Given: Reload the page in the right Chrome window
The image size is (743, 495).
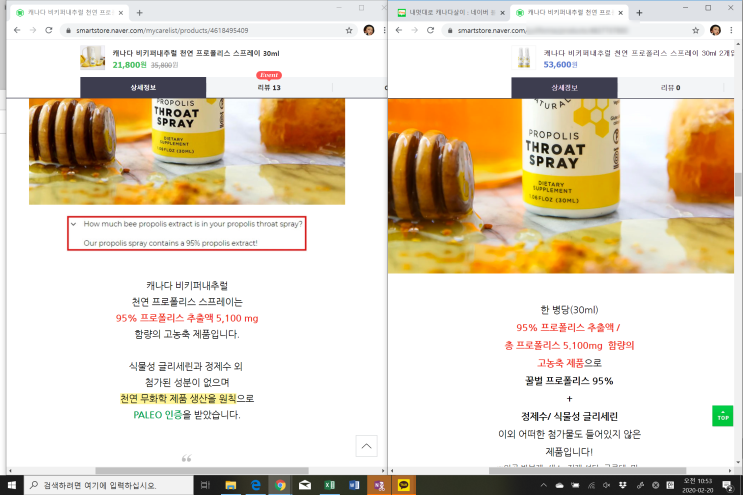Looking at the screenshot, I should [430, 30].
